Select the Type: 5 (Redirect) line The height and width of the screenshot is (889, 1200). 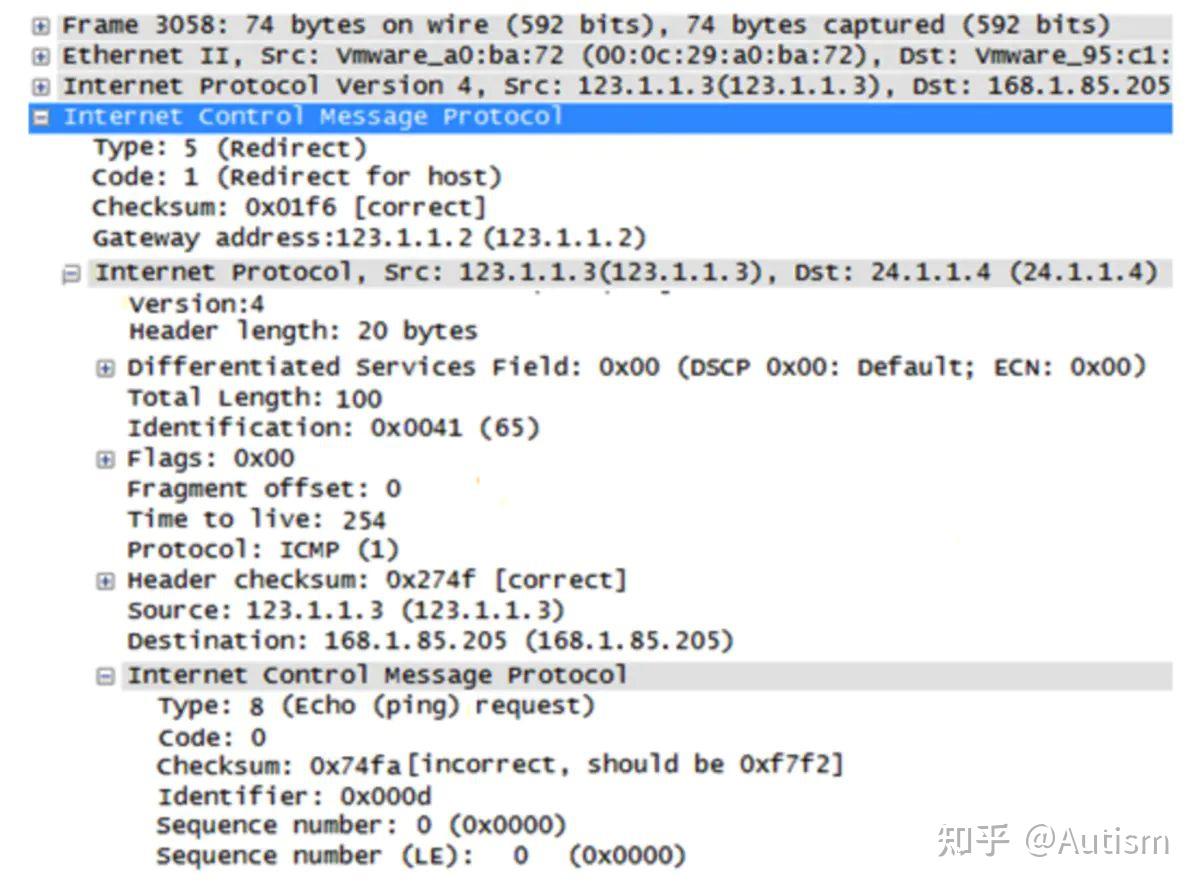(229, 149)
